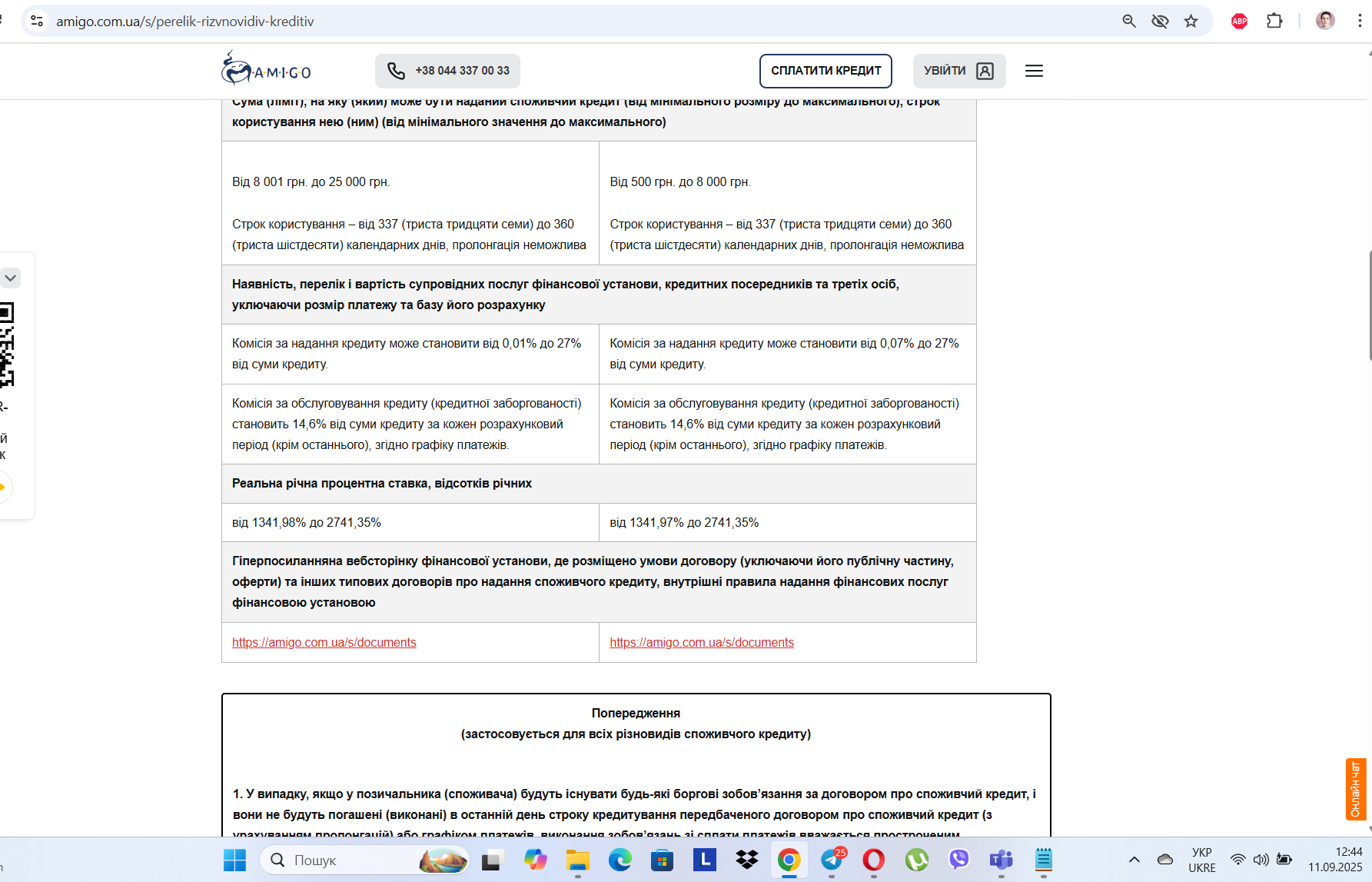Open the OneDrive cloud tray icon
Screen dimensions: 1372x882
1165,860
